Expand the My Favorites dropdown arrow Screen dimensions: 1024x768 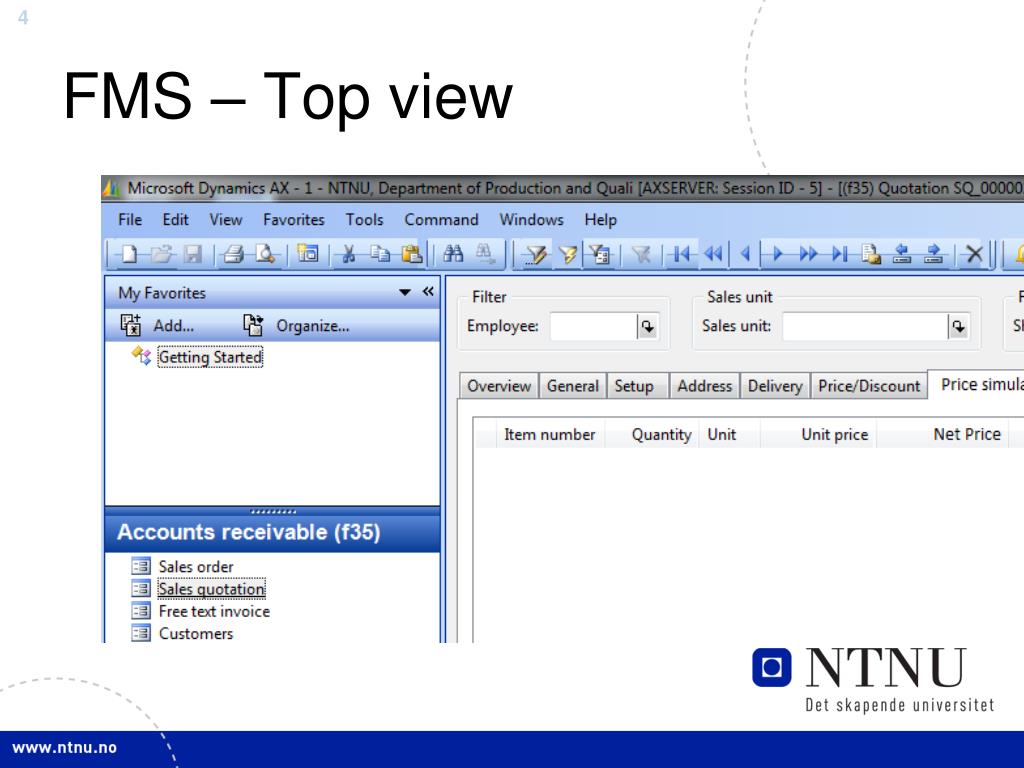(x=405, y=293)
